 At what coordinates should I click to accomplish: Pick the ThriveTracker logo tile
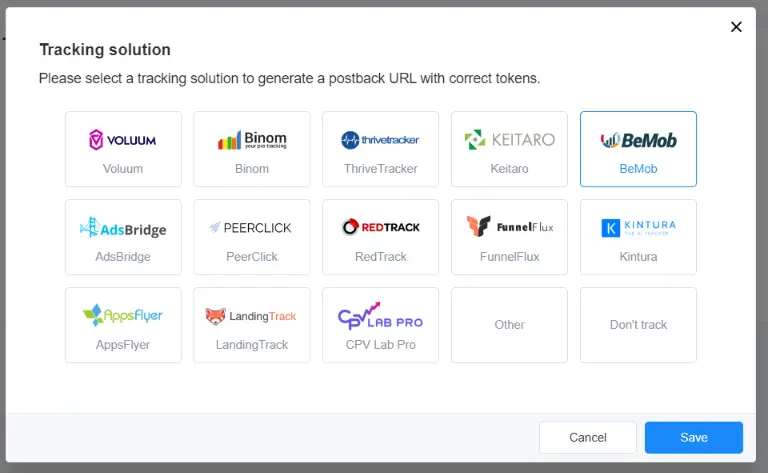(380, 140)
